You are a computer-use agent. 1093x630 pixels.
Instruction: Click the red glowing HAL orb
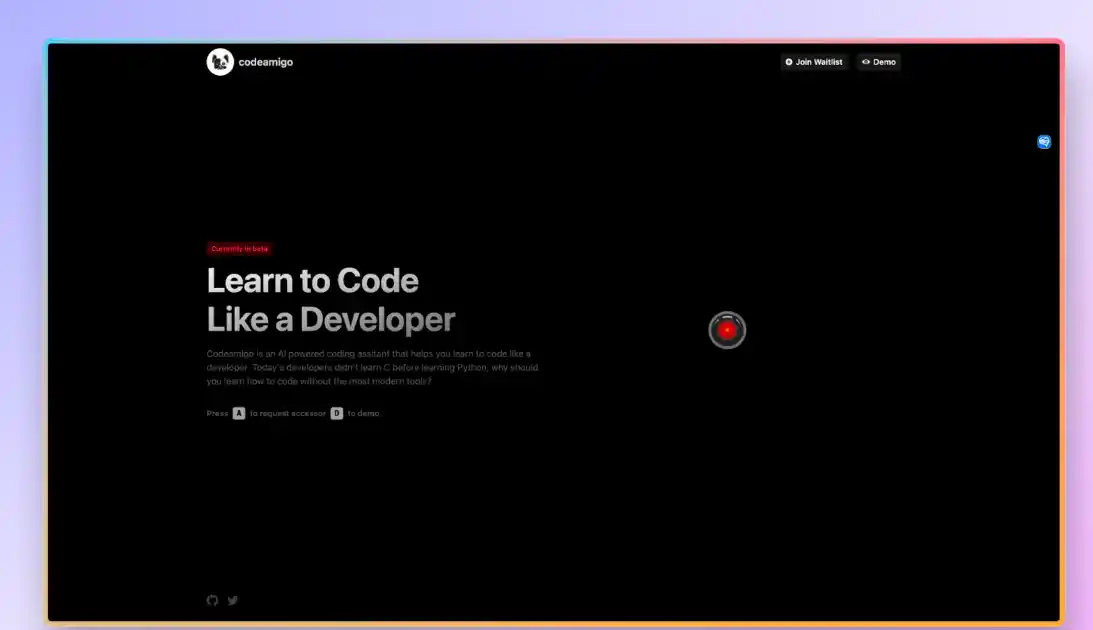728,330
